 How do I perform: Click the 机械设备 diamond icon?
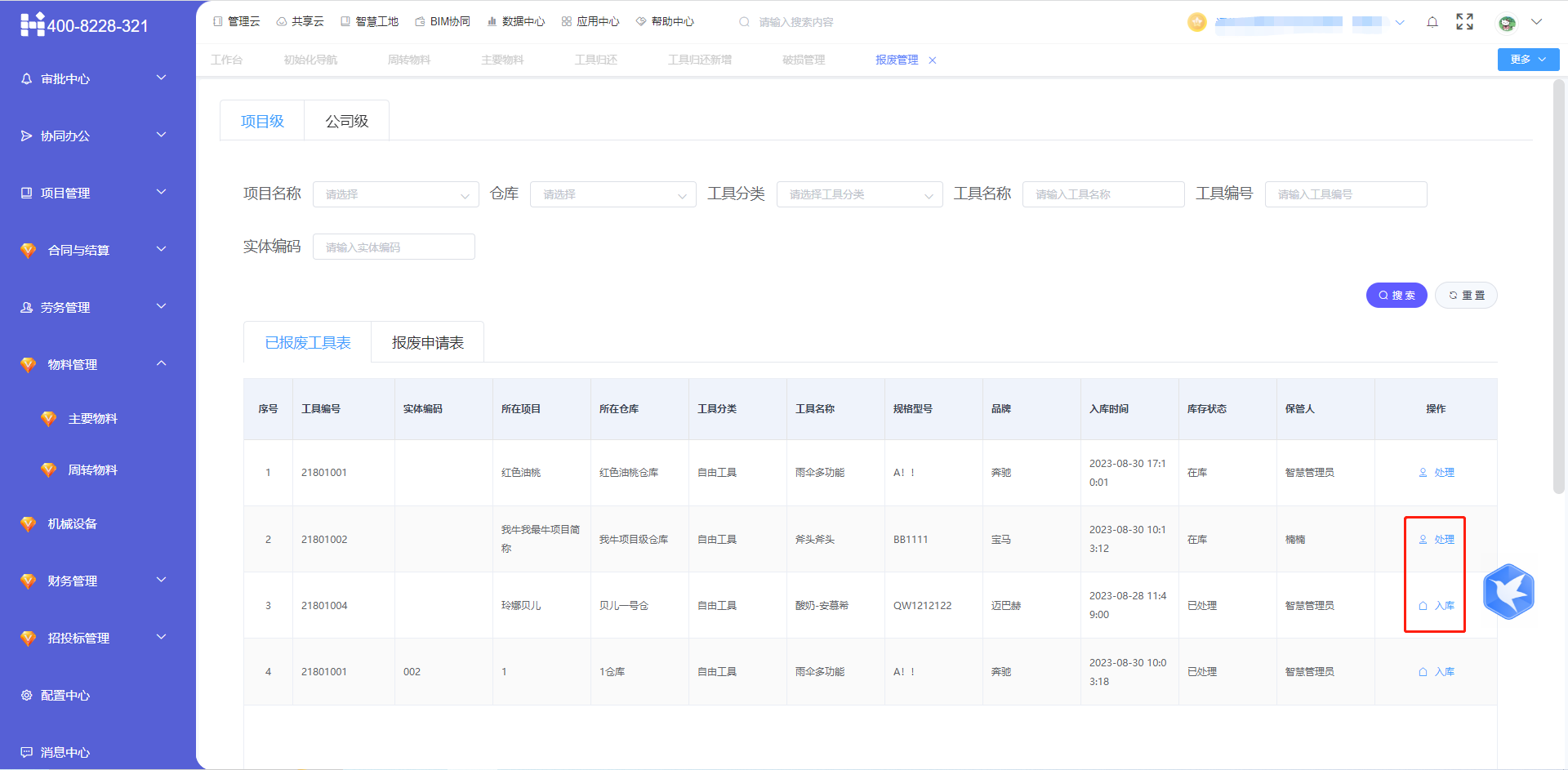[x=29, y=524]
